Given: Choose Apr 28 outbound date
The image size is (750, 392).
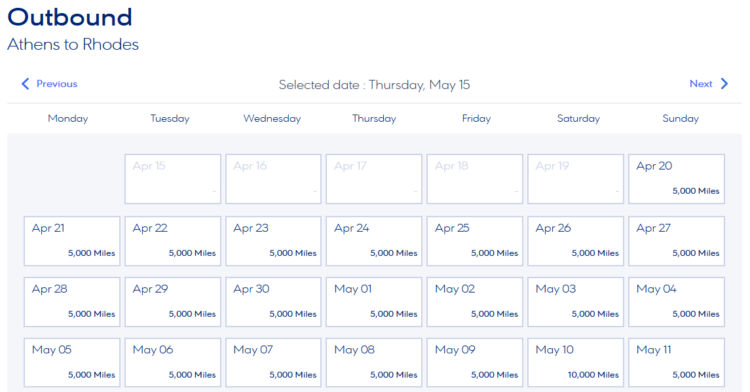Looking at the screenshot, I should tap(72, 302).
